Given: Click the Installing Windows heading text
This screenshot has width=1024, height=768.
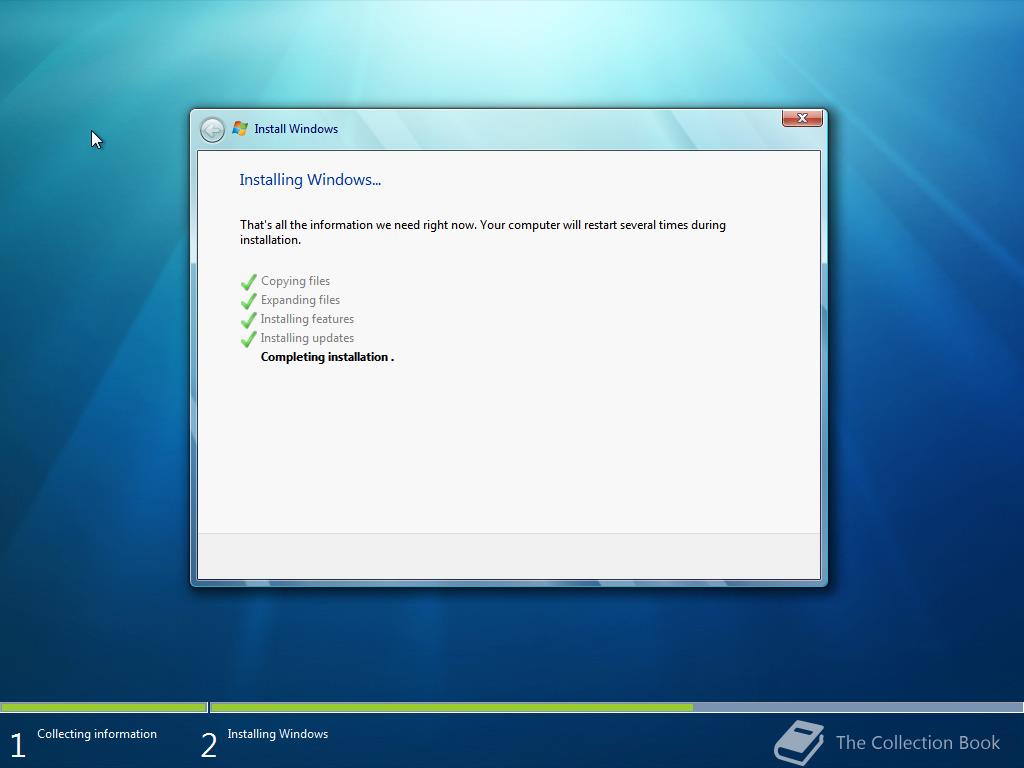Looking at the screenshot, I should 310,180.
